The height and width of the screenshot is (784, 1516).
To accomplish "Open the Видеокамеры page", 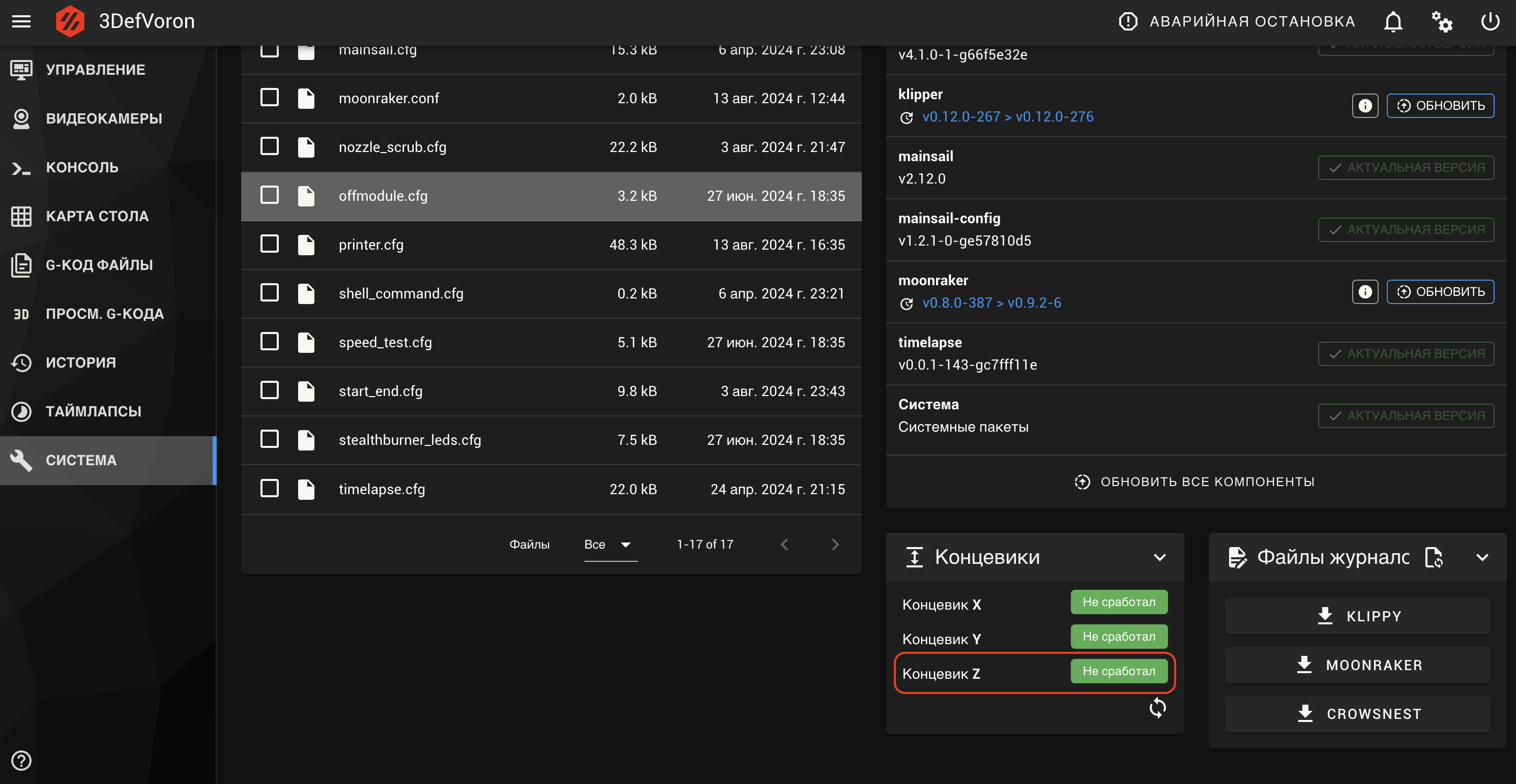I will point(108,118).
